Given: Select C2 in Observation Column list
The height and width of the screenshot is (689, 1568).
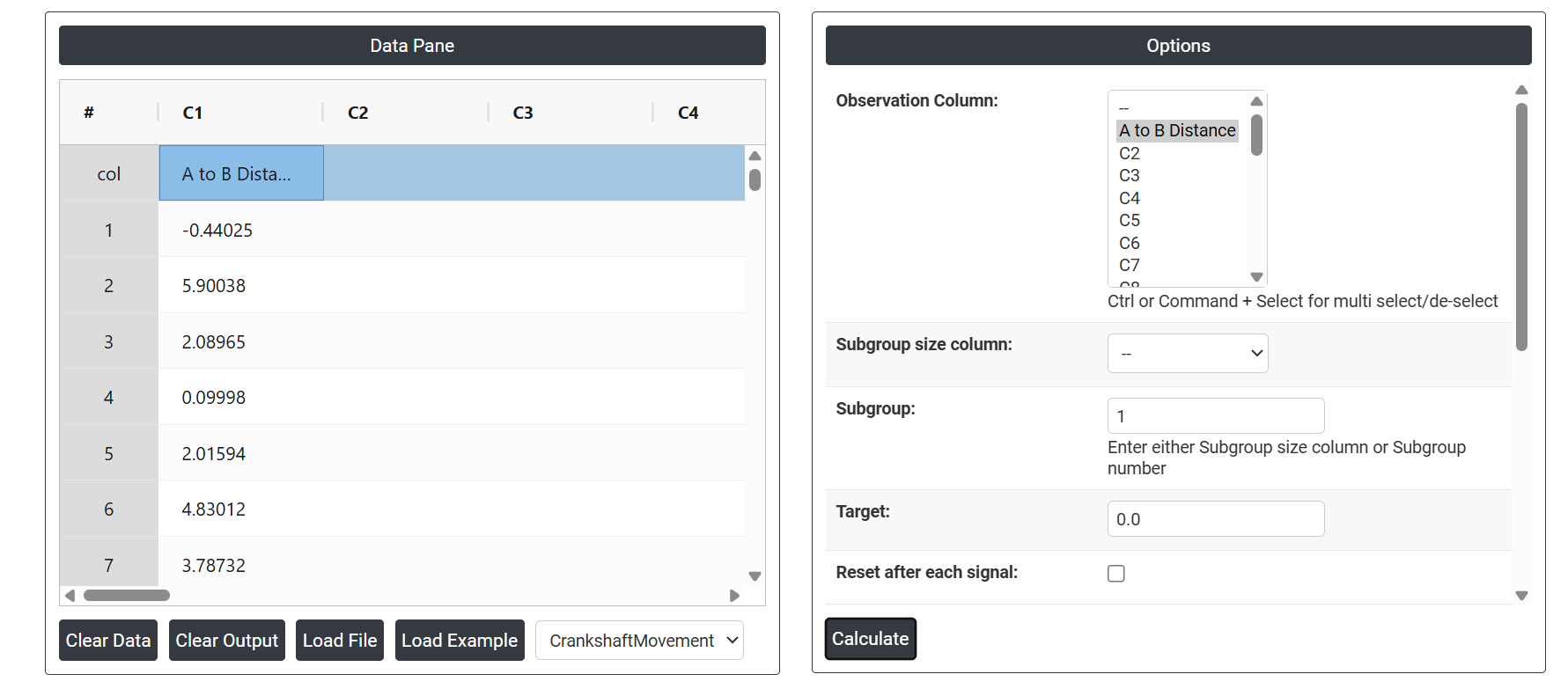Looking at the screenshot, I should pyautogui.click(x=1130, y=153).
